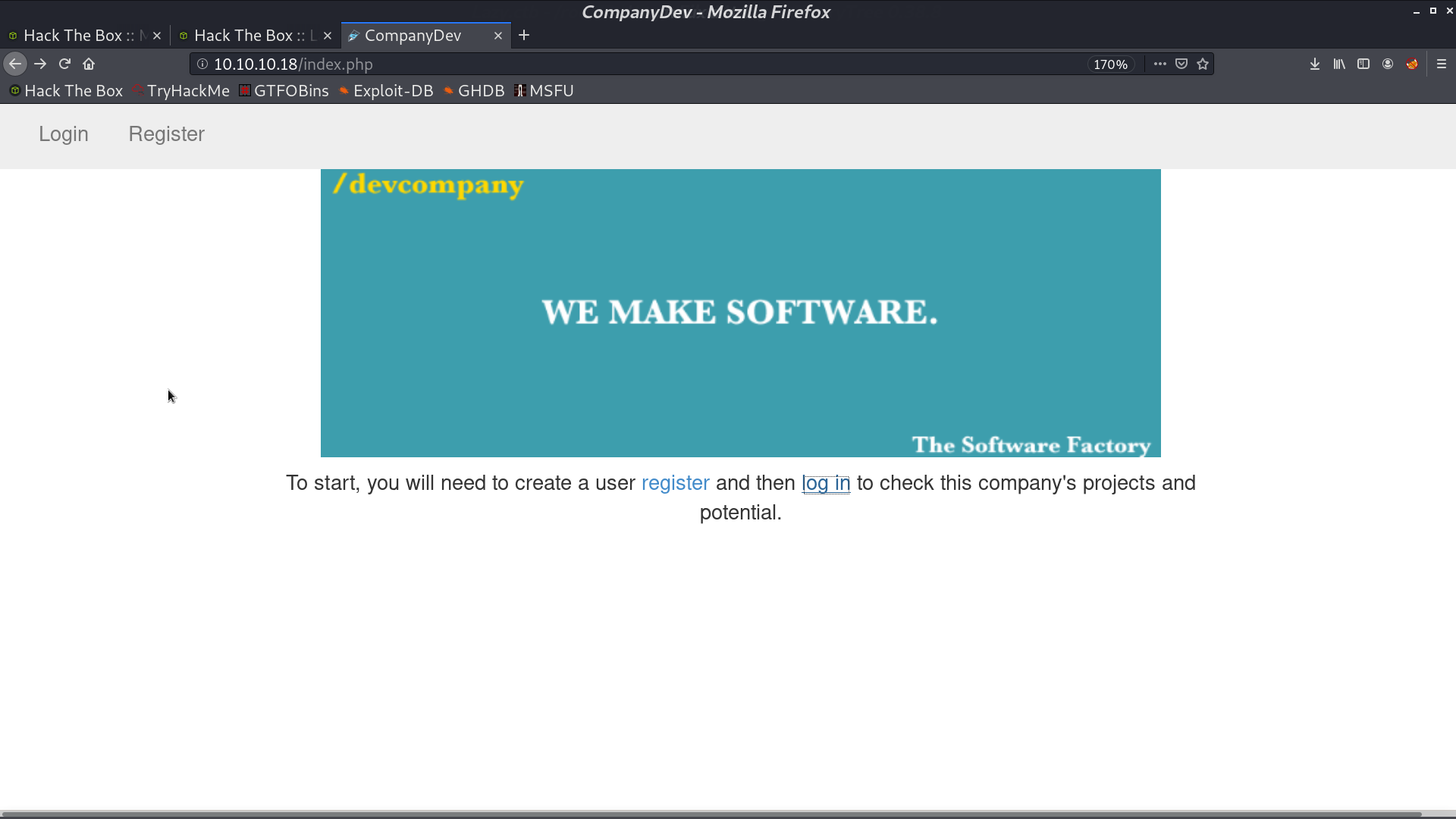Follow the log in link in the text

pos(826,483)
